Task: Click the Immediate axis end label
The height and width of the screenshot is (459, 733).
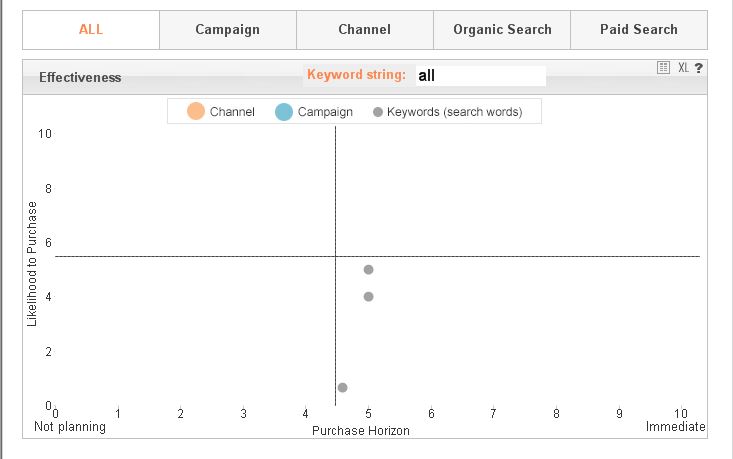Action: (x=675, y=427)
